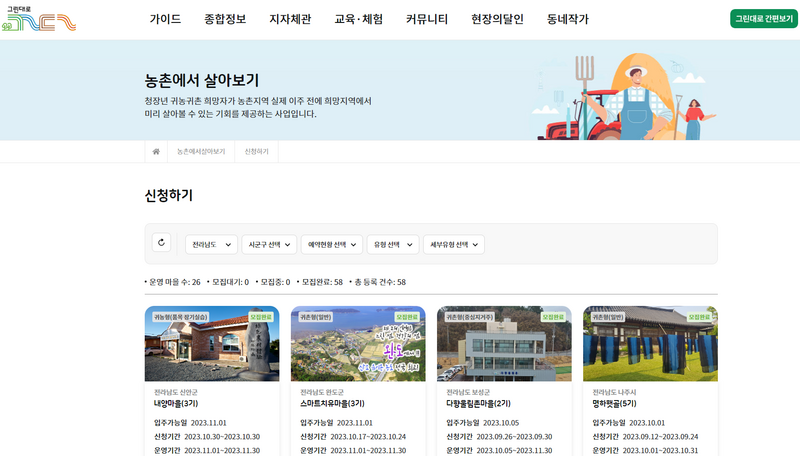The image size is (800, 456).
Task: Click the 농촌에서 살아보기 banner heading
Action: [x=202, y=80]
